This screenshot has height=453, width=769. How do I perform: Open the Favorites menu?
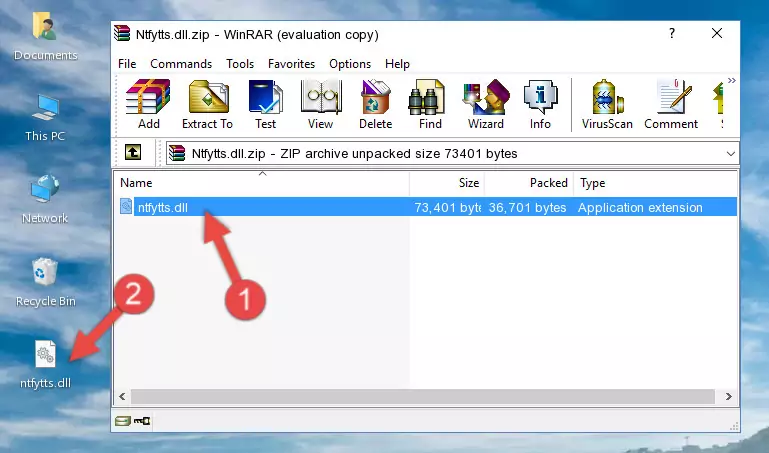pyautogui.click(x=291, y=64)
